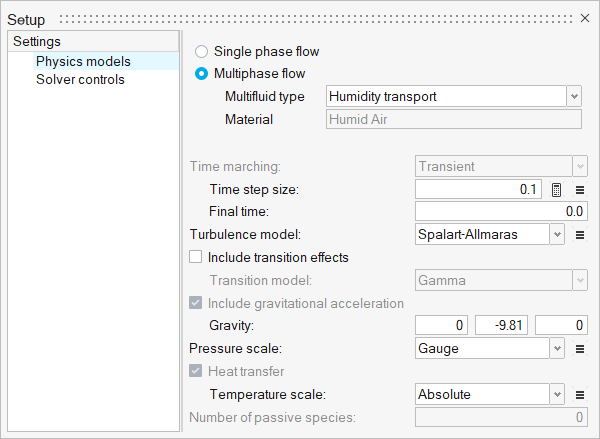The width and height of the screenshot is (600, 439).
Task: Close the Setup panel
Action: [586, 18]
